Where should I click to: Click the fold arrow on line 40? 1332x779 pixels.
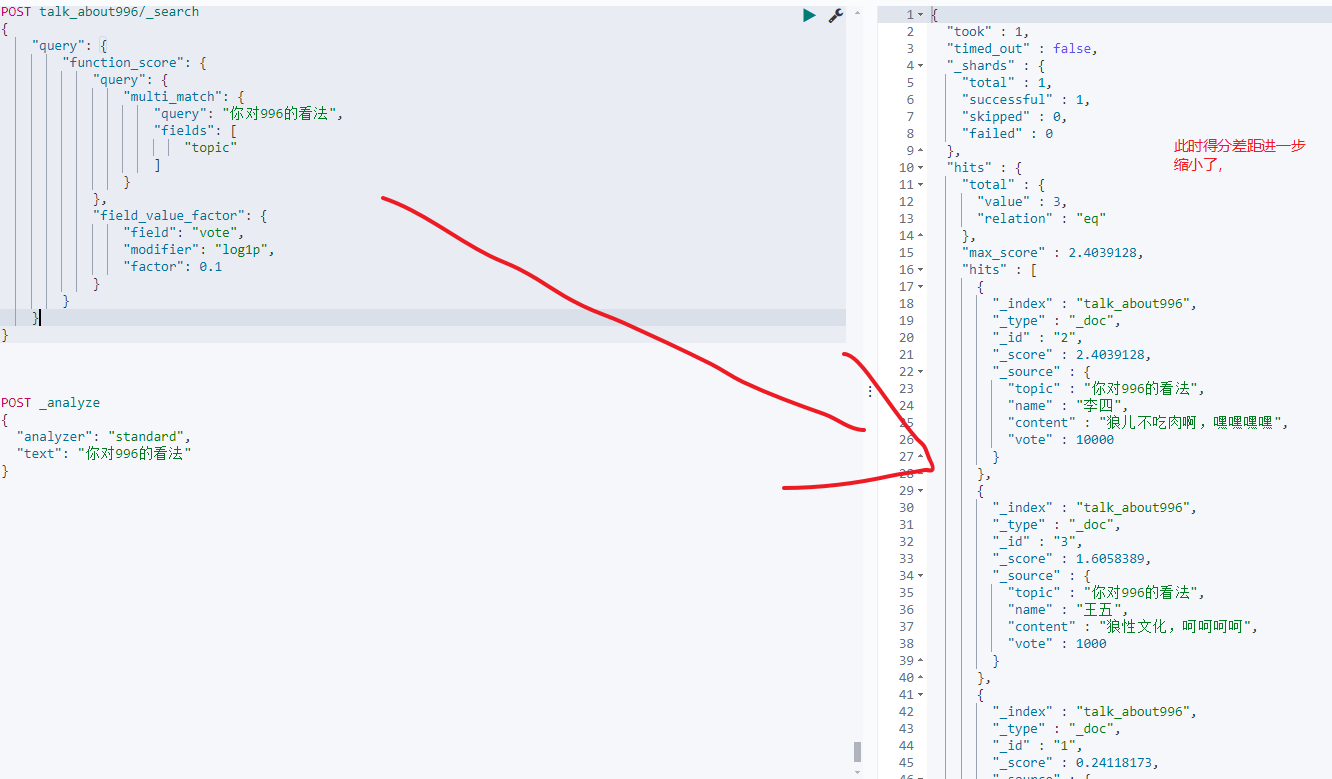(921, 678)
